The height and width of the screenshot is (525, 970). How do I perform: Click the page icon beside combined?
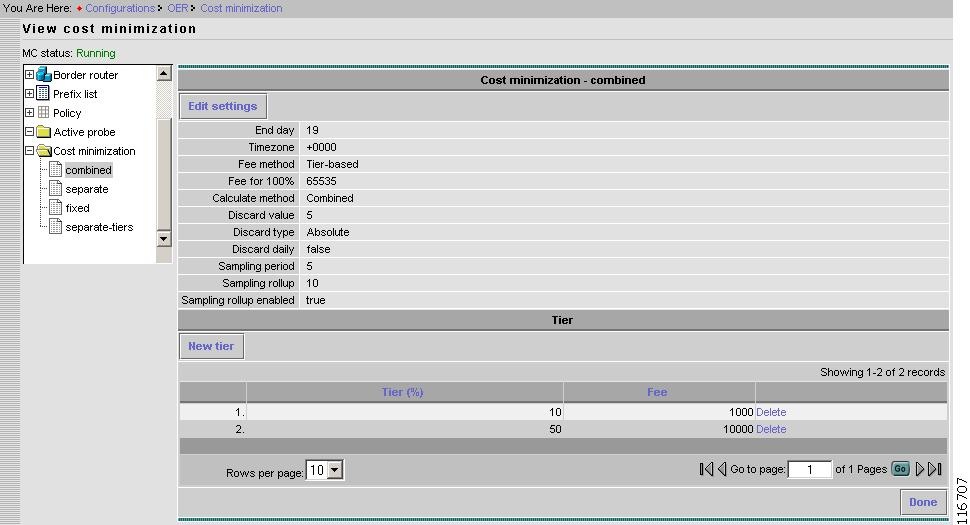(56, 169)
